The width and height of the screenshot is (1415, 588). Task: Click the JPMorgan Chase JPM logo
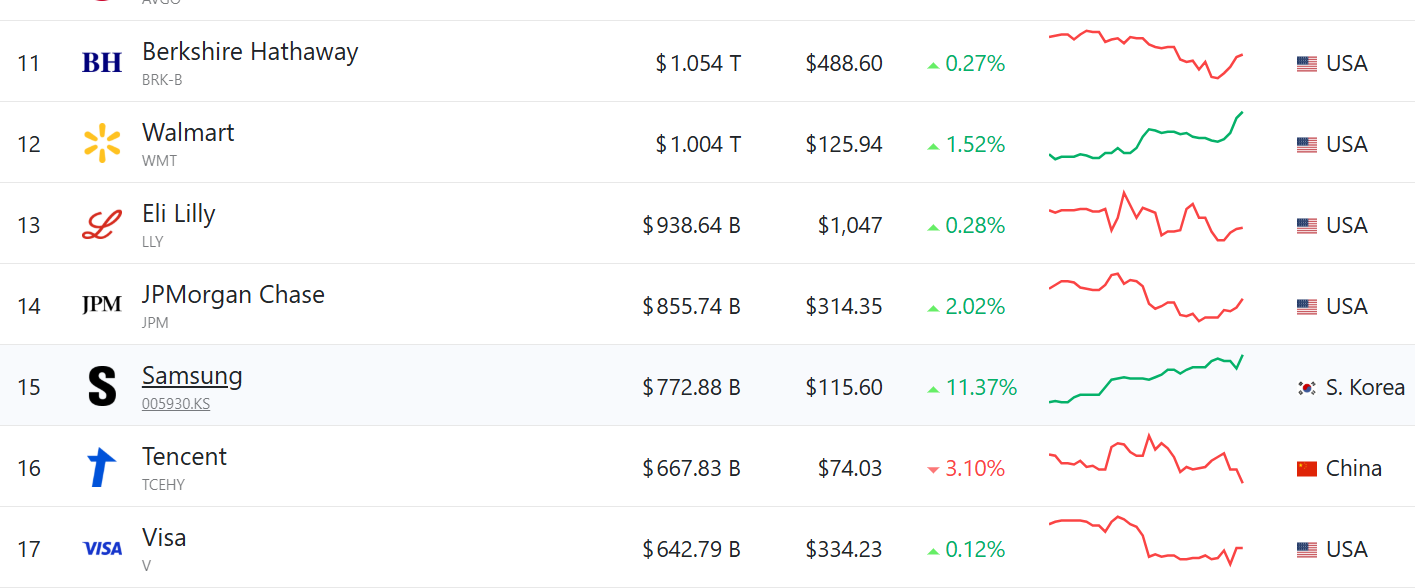102,306
